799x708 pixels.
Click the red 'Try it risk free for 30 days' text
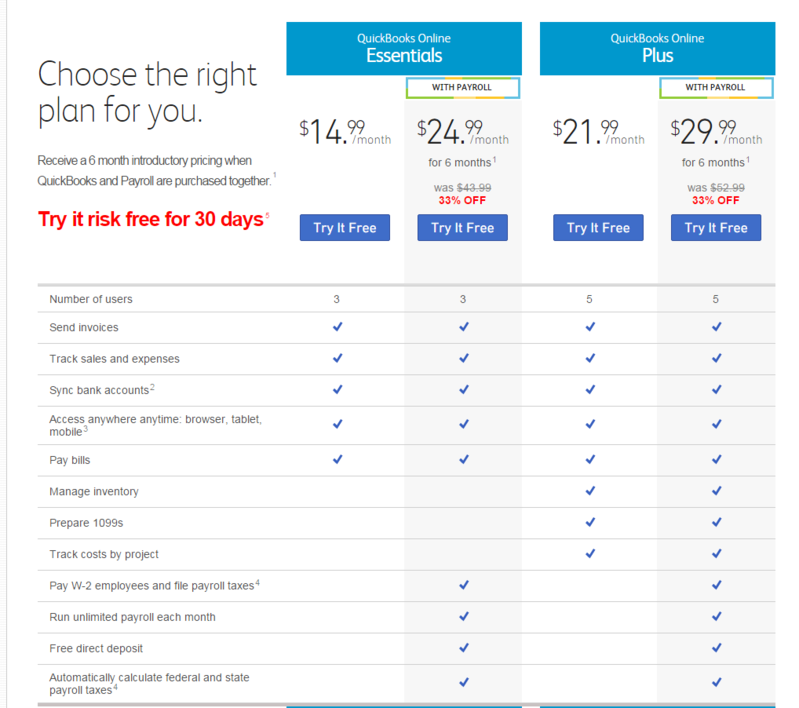click(x=150, y=219)
